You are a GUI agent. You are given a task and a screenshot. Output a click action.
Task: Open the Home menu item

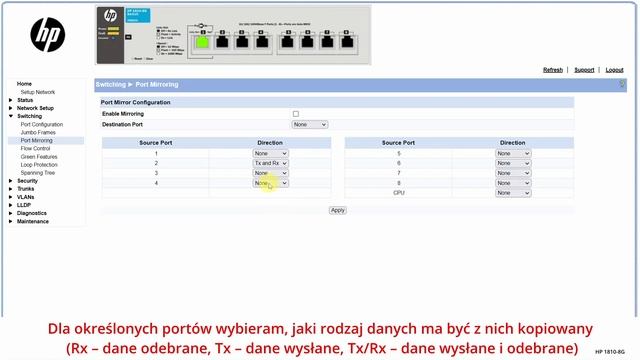[24, 84]
